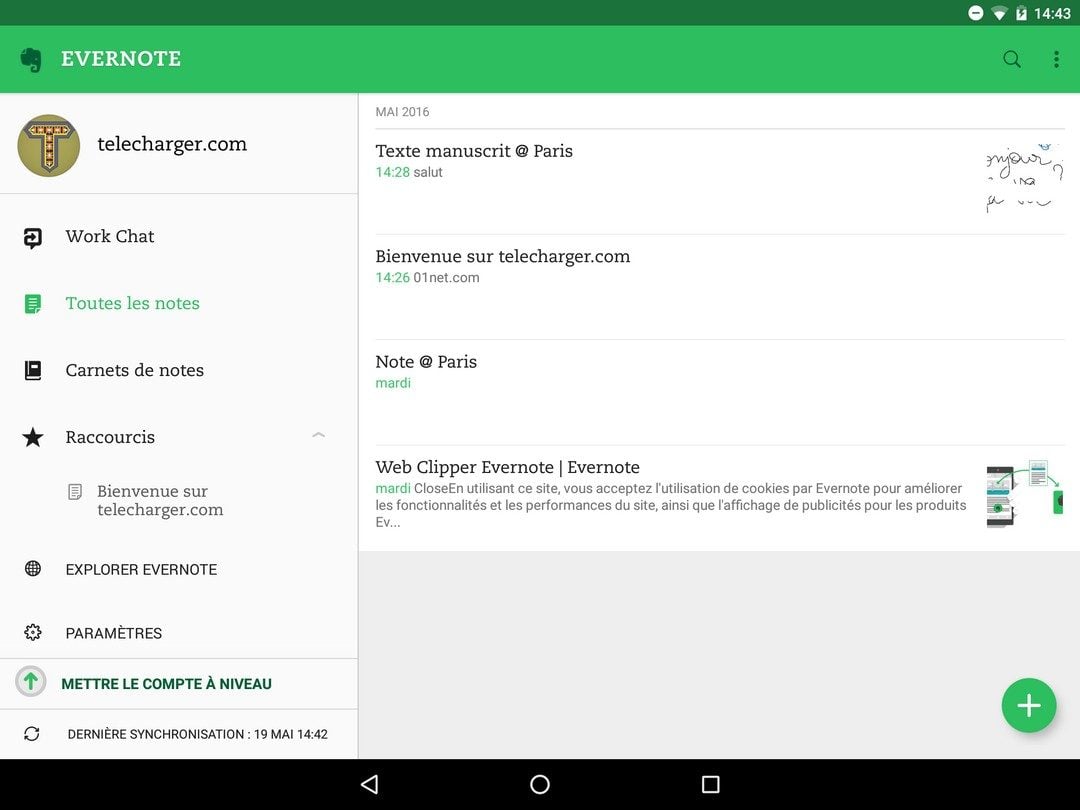
Task: Tap the MAI 2016 date header
Action: pyautogui.click(x=402, y=112)
